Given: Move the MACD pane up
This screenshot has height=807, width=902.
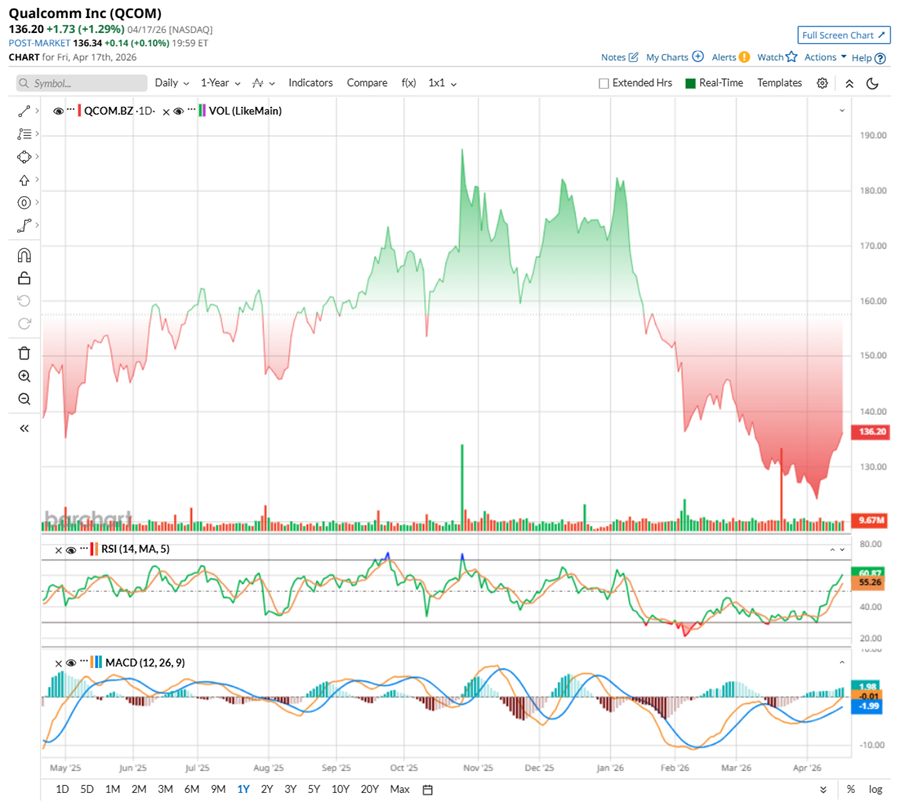Looking at the screenshot, I should (842, 663).
